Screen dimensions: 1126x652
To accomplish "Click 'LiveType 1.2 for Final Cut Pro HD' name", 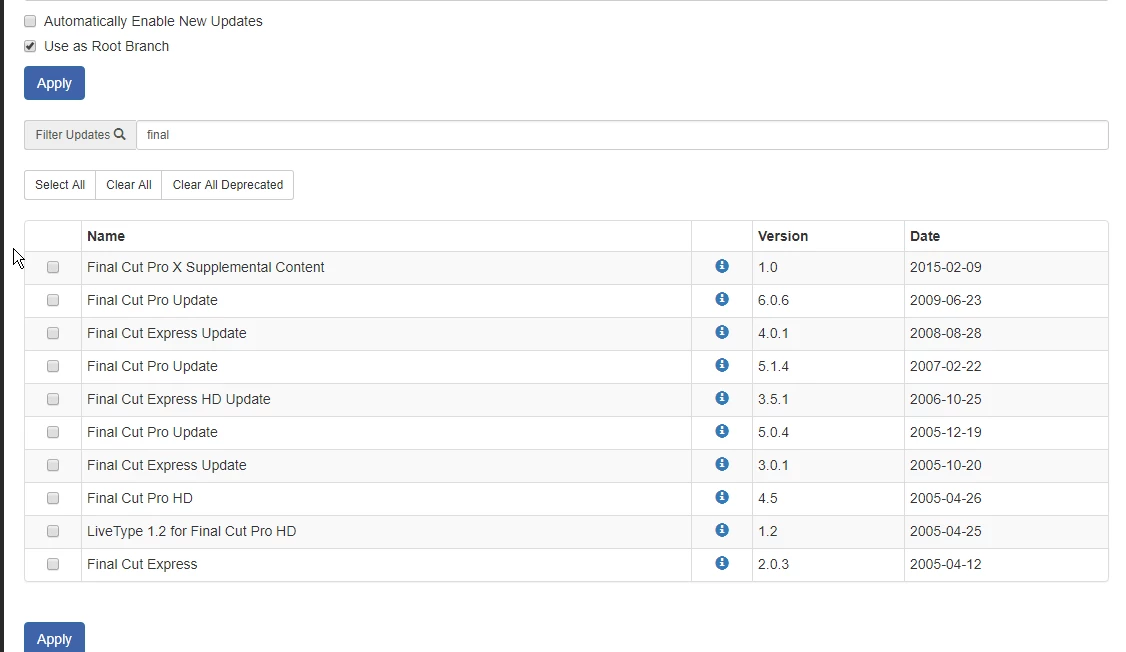I will pos(192,531).
